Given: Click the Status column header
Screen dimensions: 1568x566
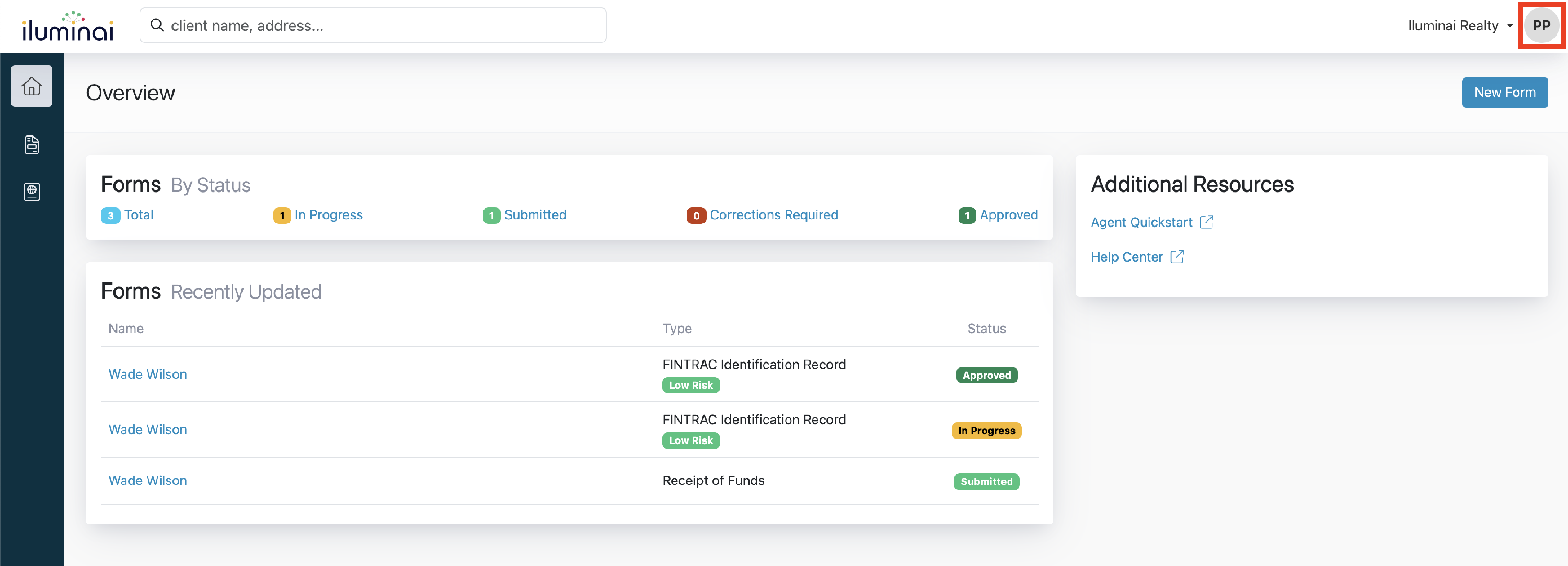Looking at the screenshot, I should [x=986, y=329].
